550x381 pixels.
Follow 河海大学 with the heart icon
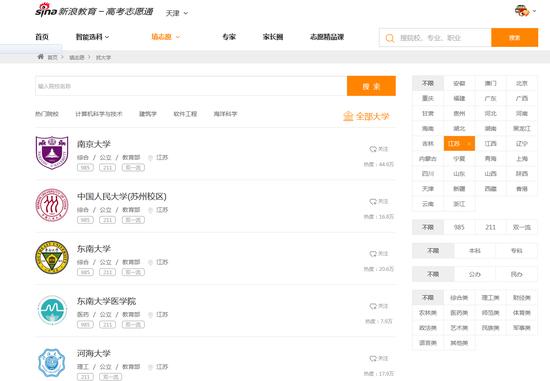(373, 359)
